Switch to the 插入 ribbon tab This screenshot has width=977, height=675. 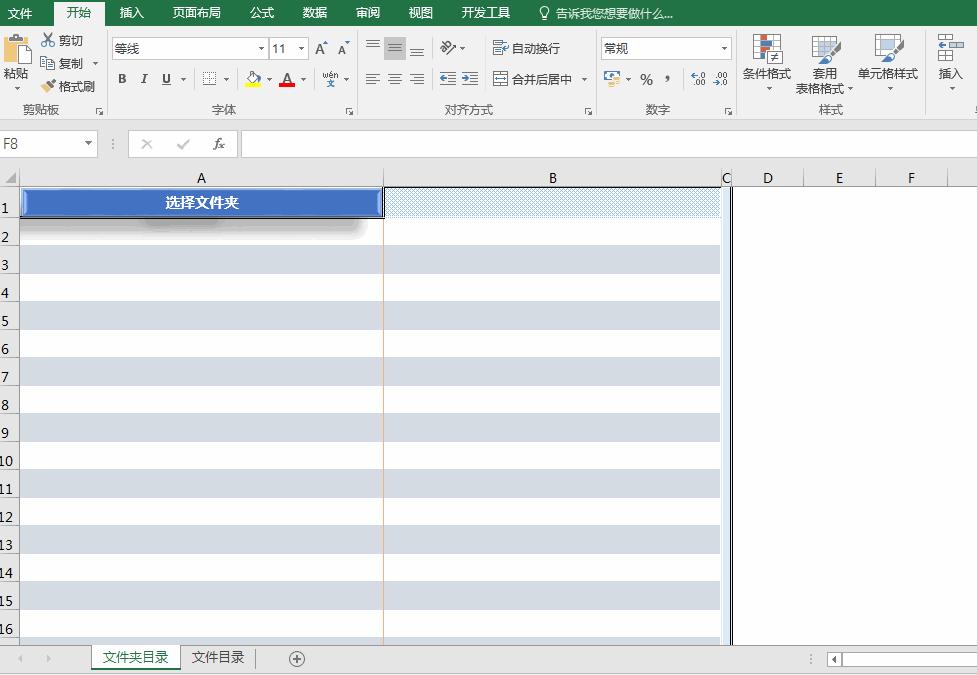(x=132, y=13)
